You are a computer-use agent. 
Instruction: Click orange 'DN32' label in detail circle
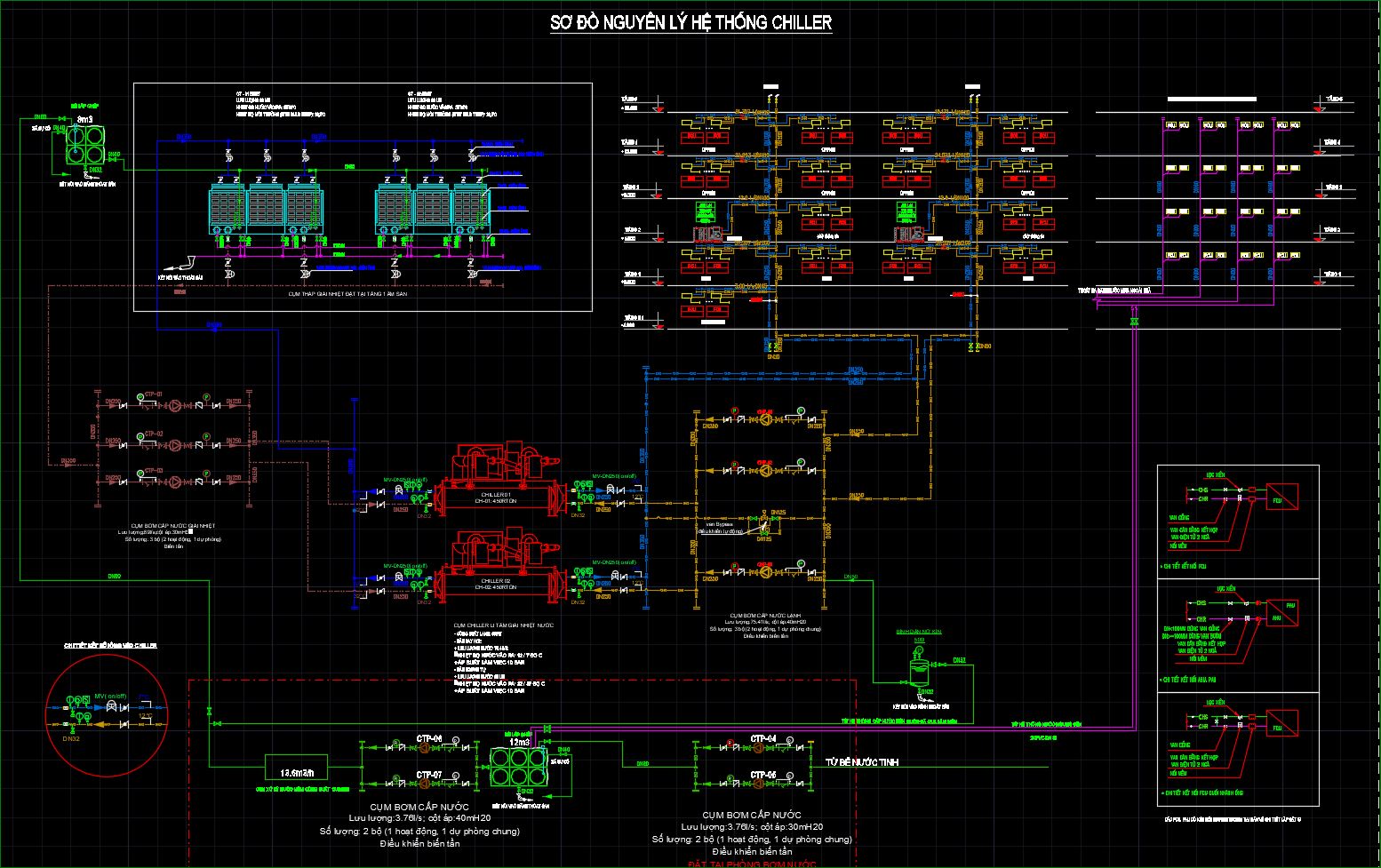(x=71, y=738)
